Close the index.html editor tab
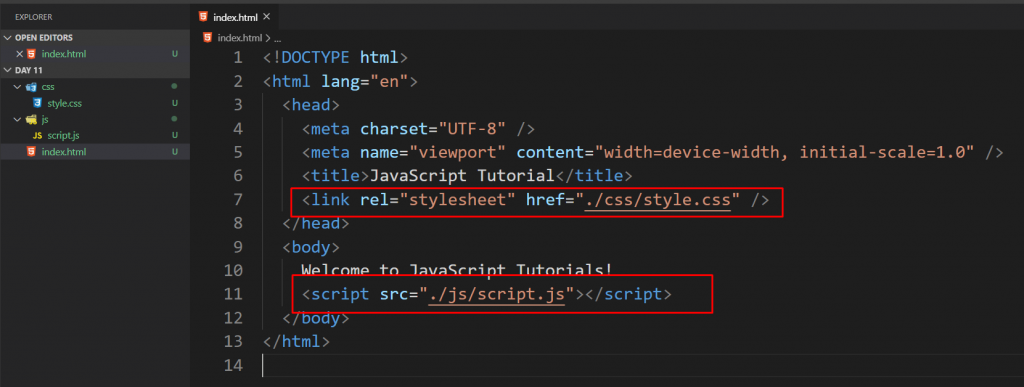This screenshot has width=1024, height=387. click(x=265, y=18)
